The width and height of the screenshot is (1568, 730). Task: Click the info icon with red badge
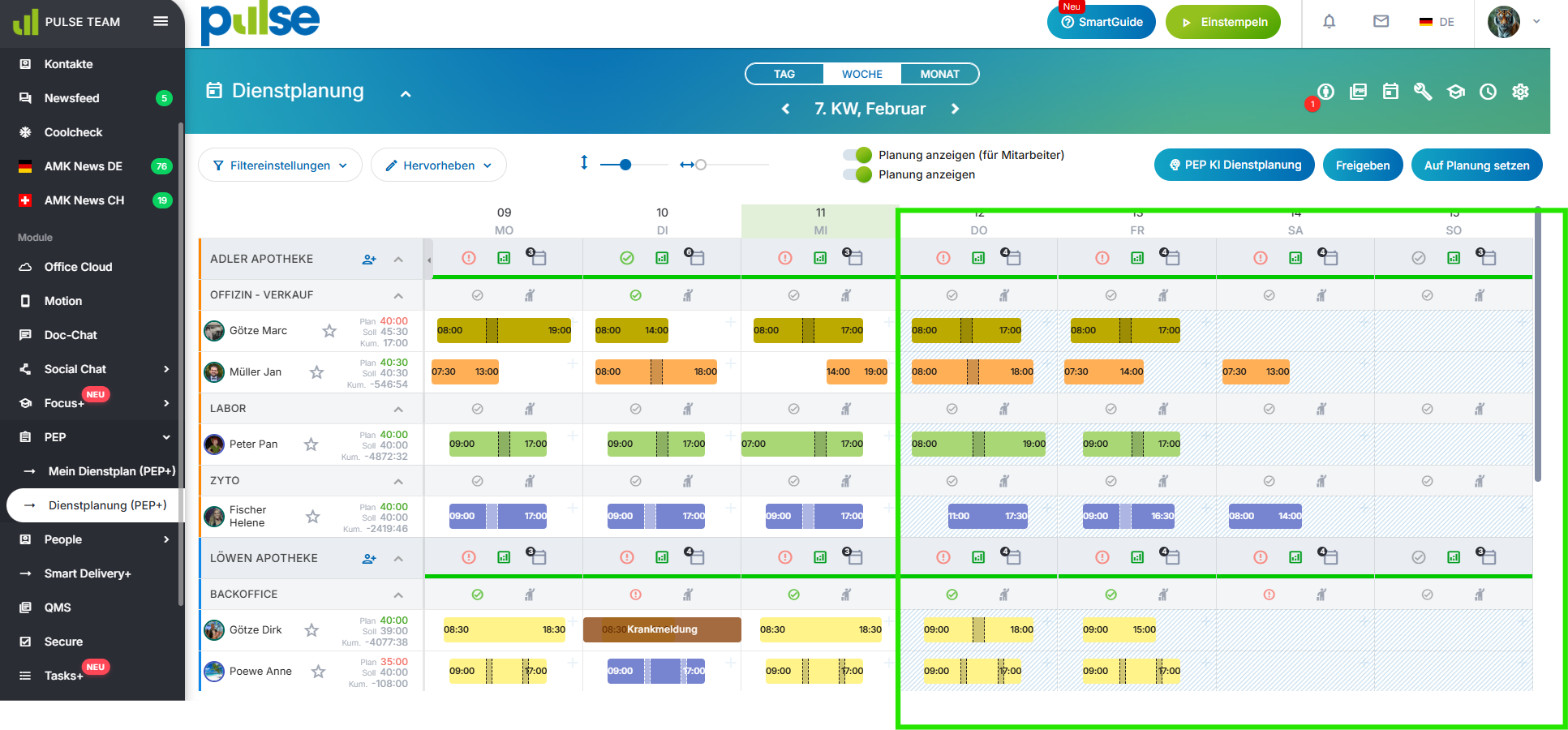pyautogui.click(x=1325, y=92)
